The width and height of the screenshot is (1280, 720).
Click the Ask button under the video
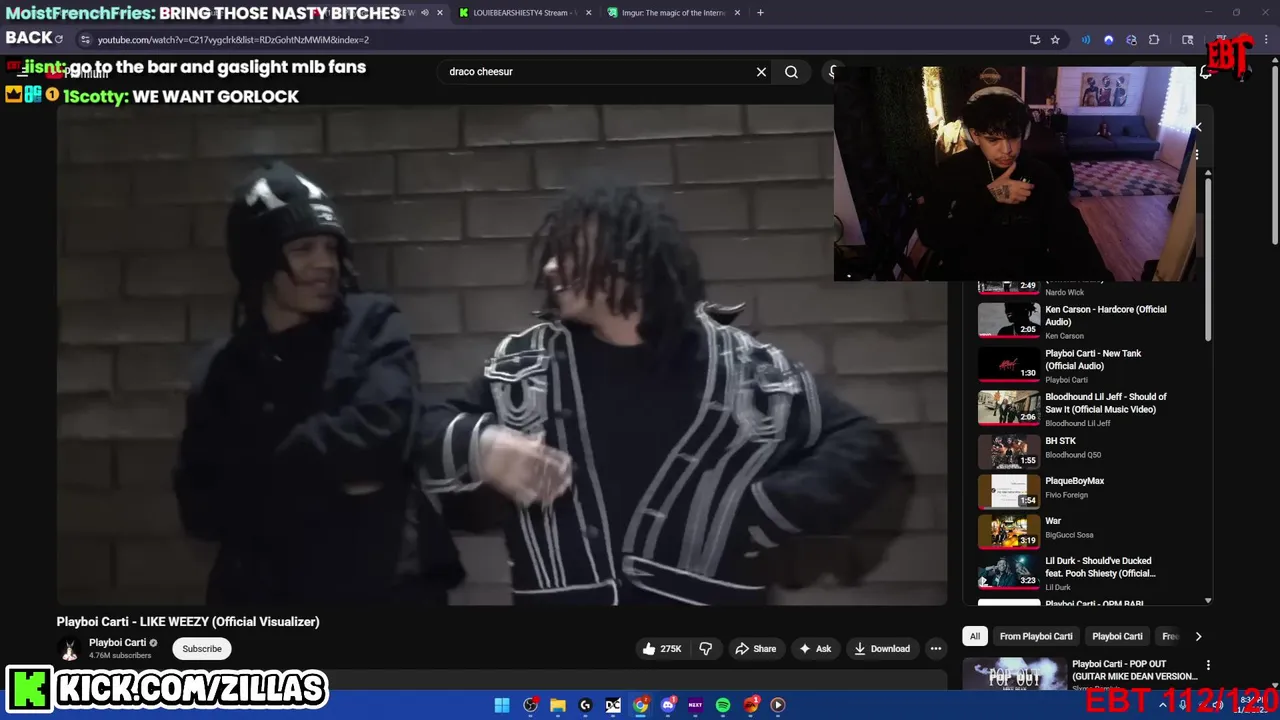pyautogui.click(x=814, y=649)
